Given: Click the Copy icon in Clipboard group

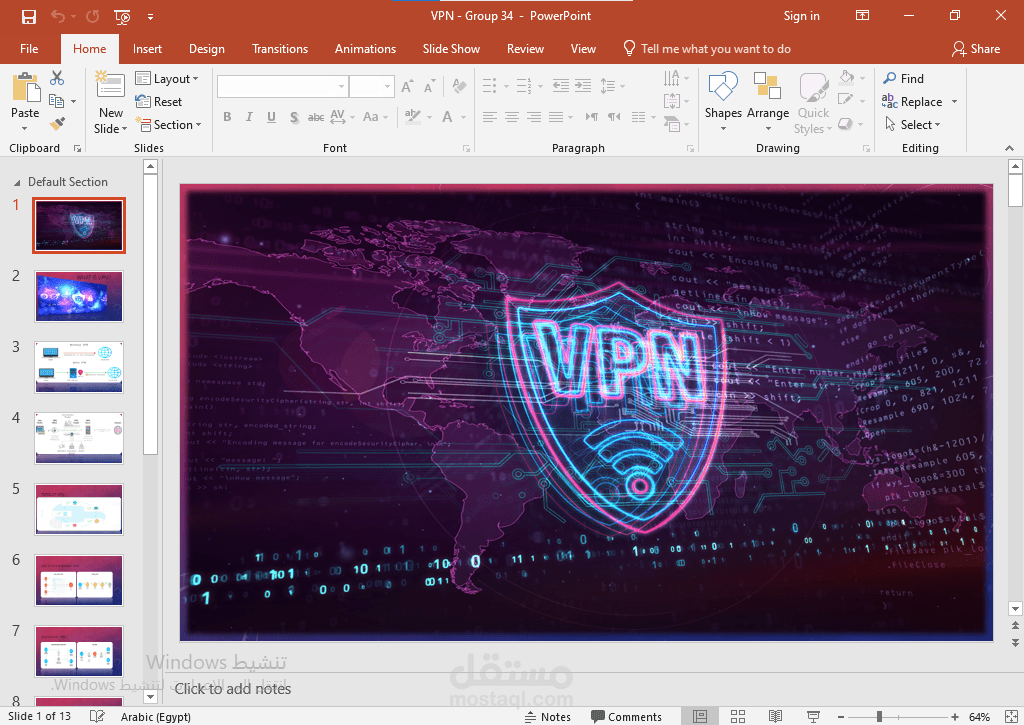Looking at the screenshot, I should tap(57, 101).
